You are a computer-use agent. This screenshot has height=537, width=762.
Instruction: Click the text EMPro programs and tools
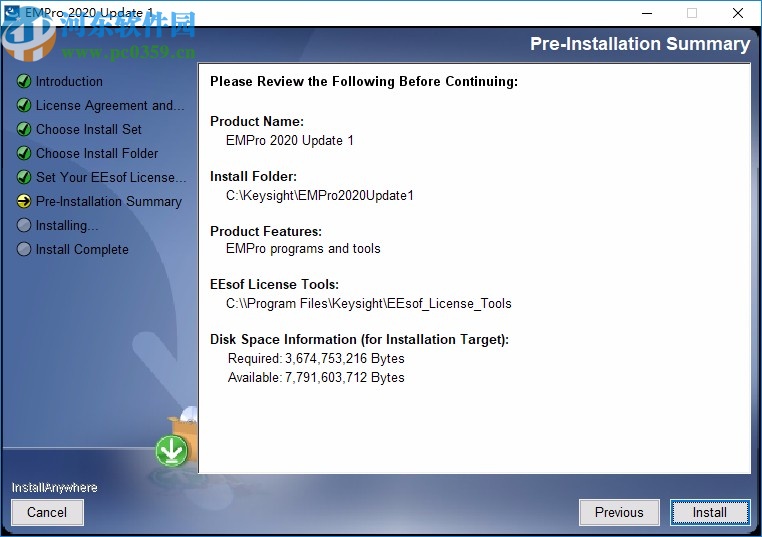(303, 248)
